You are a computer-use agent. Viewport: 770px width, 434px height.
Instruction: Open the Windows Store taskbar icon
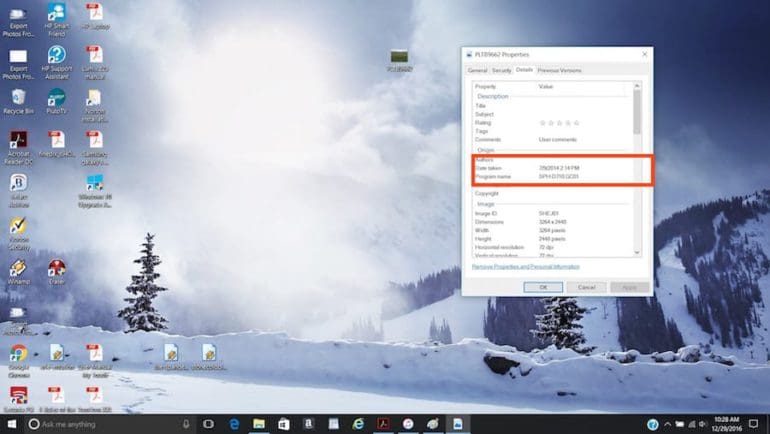click(x=284, y=424)
